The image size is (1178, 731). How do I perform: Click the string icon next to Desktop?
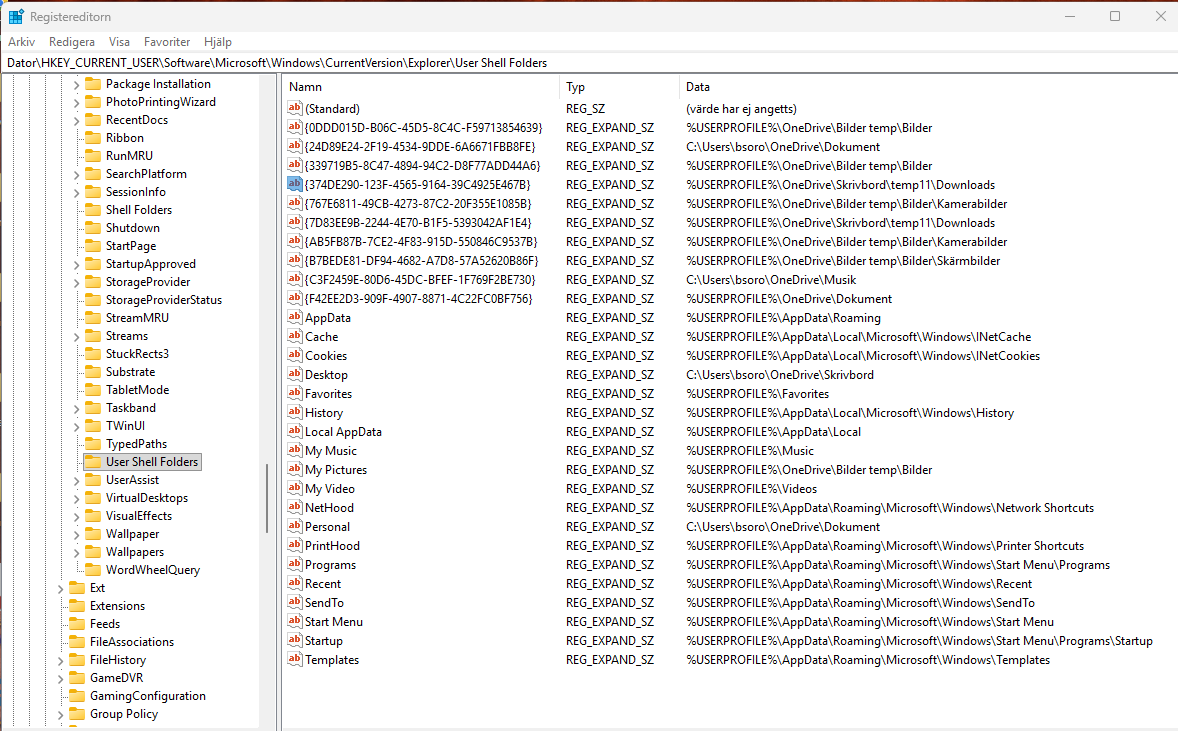(x=294, y=374)
